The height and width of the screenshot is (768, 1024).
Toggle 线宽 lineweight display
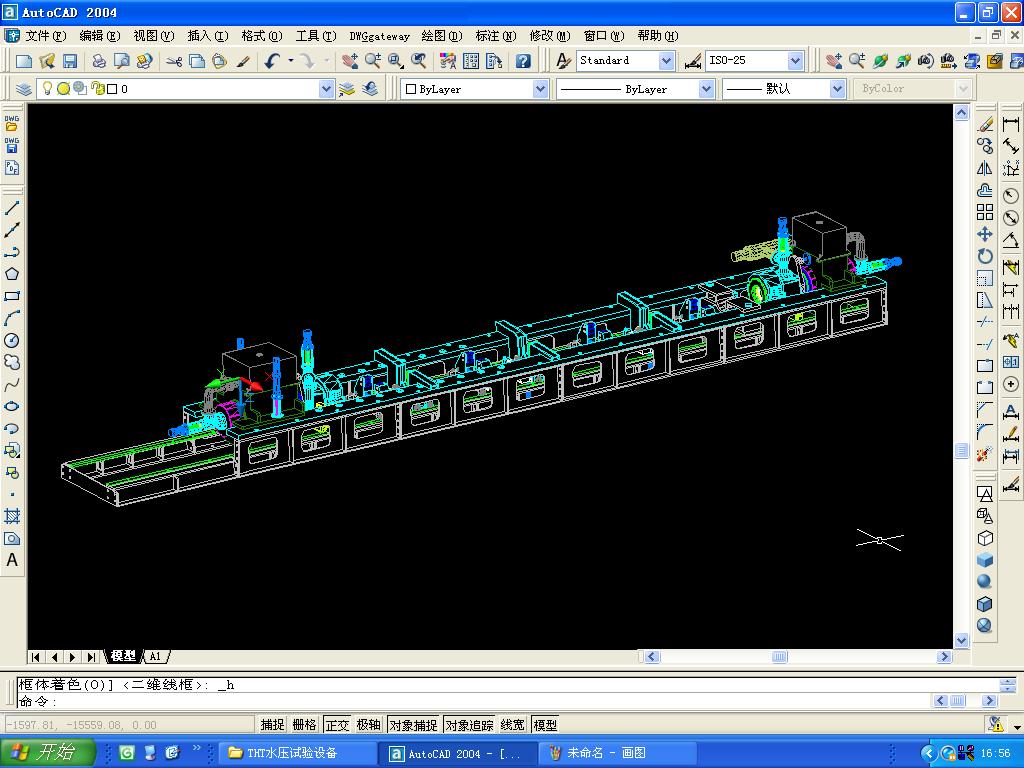513,725
